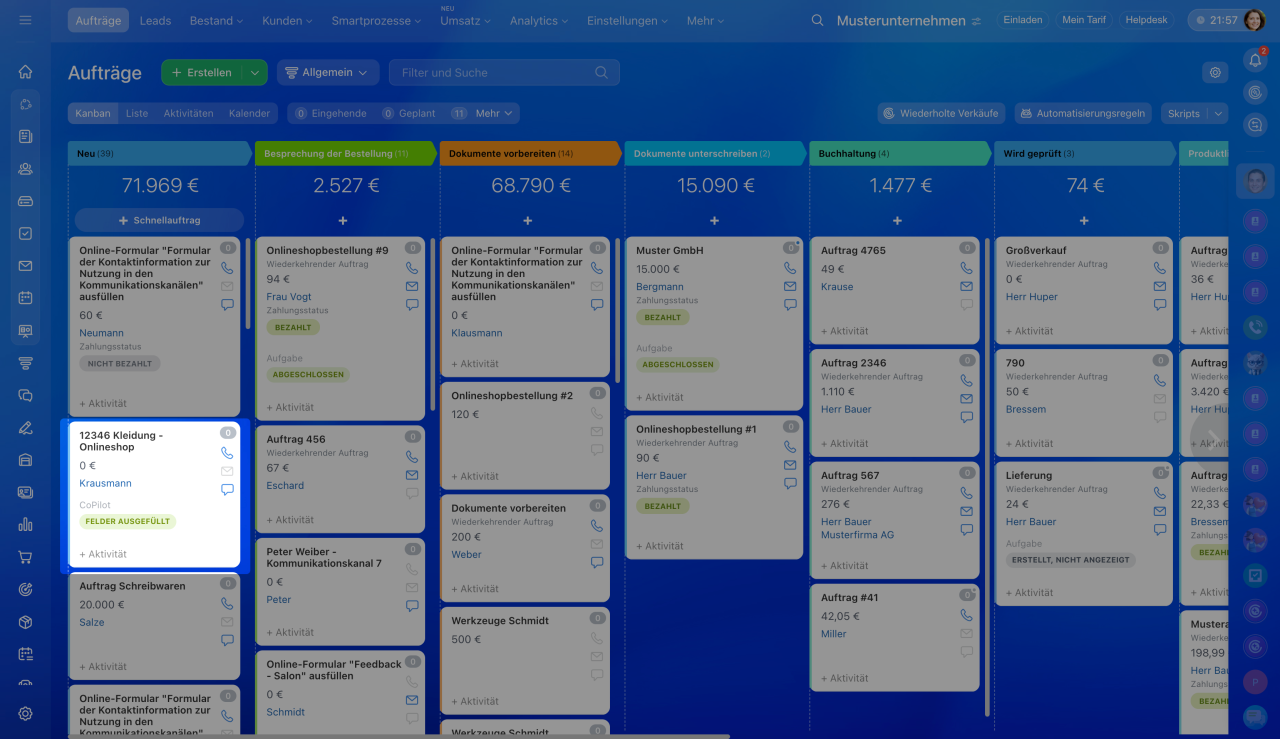Screen dimensions: 1280x739
Task: Call from the 12346 Kleidung card phone icon
Action: 227,453
